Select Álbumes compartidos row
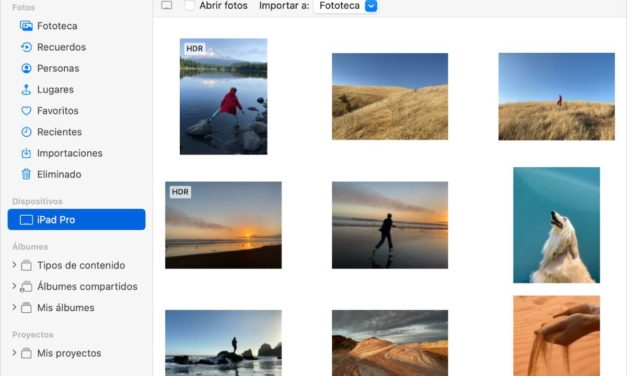The height and width of the screenshot is (376, 627). click(76, 287)
